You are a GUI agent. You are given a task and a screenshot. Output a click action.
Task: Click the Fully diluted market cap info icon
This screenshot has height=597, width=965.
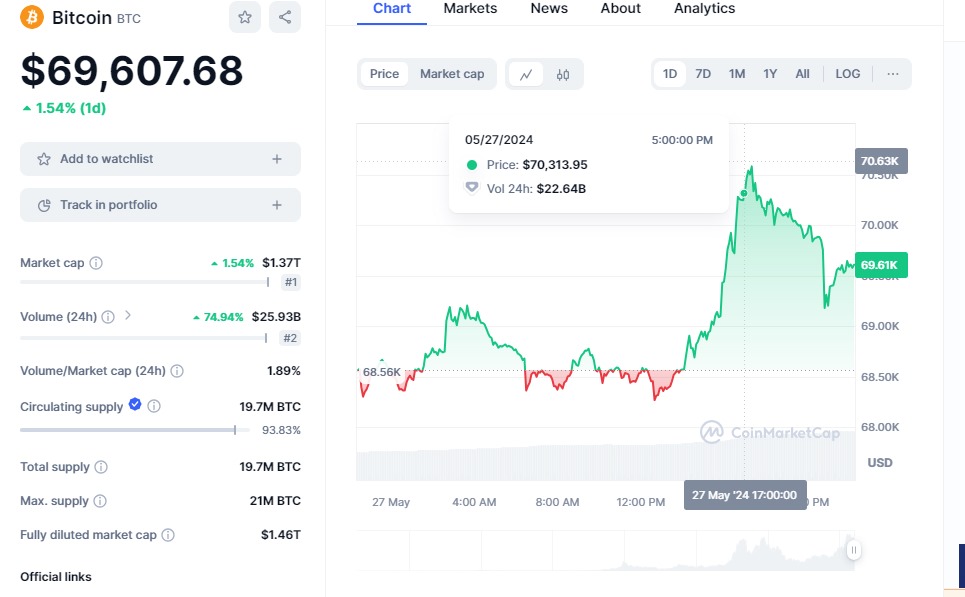click(x=167, y=535)
